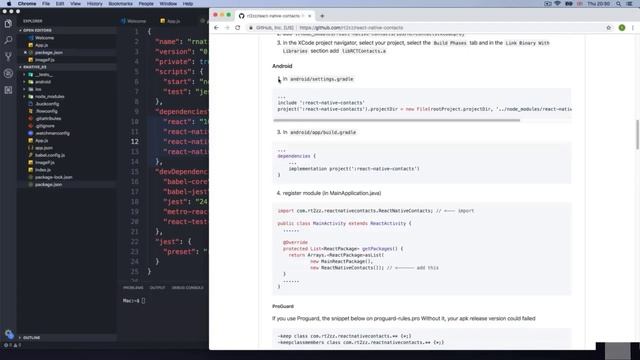This screenshot has height=360, width=640.
Task: Reload the GitHub page in Chrome
Action: coord(238,28)
